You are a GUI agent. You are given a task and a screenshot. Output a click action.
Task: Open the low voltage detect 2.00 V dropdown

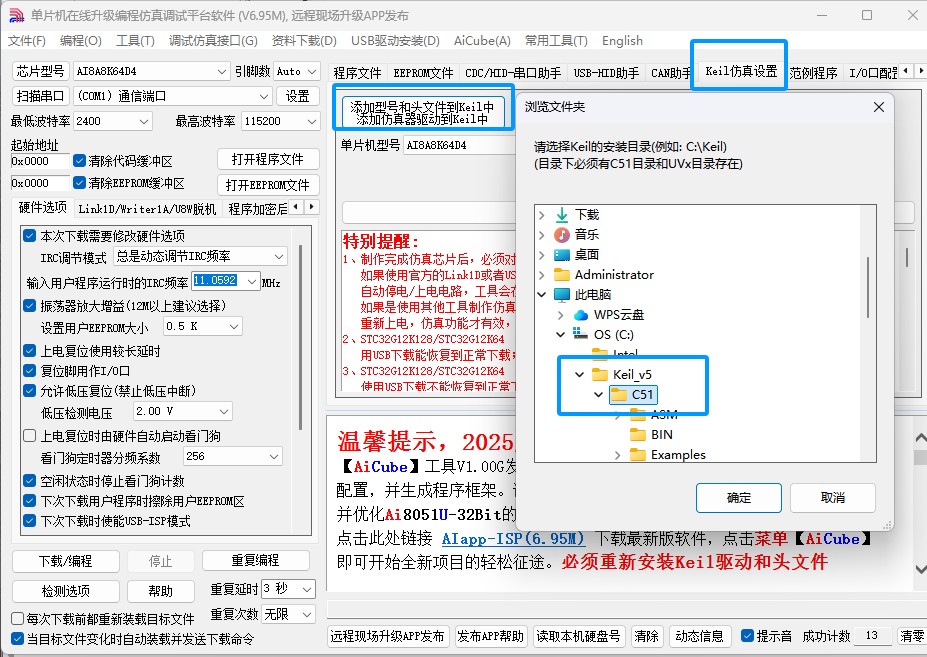click(x=182, y=411)
